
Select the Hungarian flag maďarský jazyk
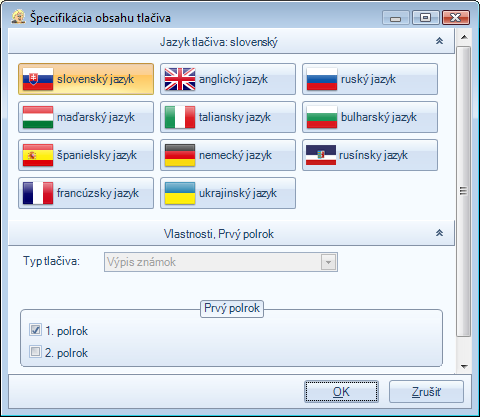86,117
